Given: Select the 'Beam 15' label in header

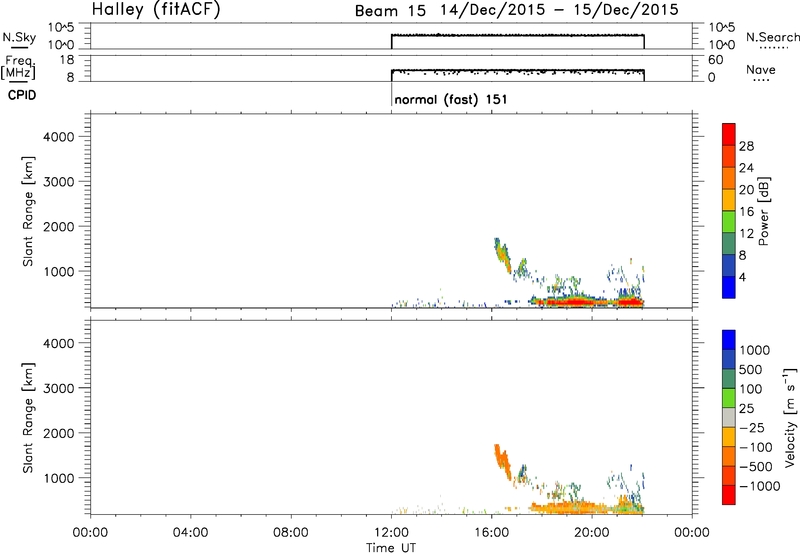Looking at the screenshot, I should pos(390,11).
